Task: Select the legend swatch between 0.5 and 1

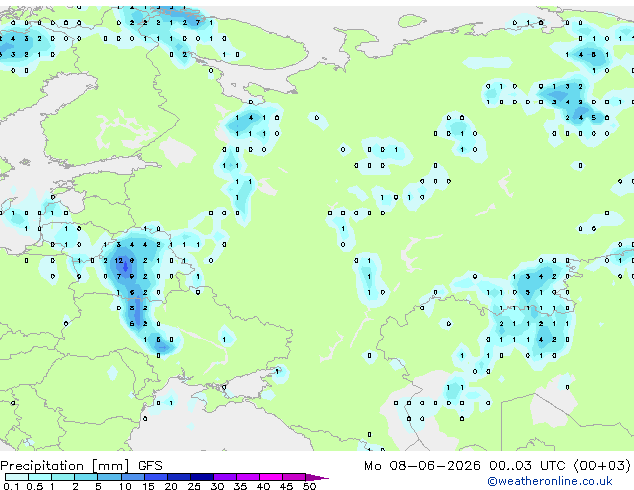Action: pos(40,477)
